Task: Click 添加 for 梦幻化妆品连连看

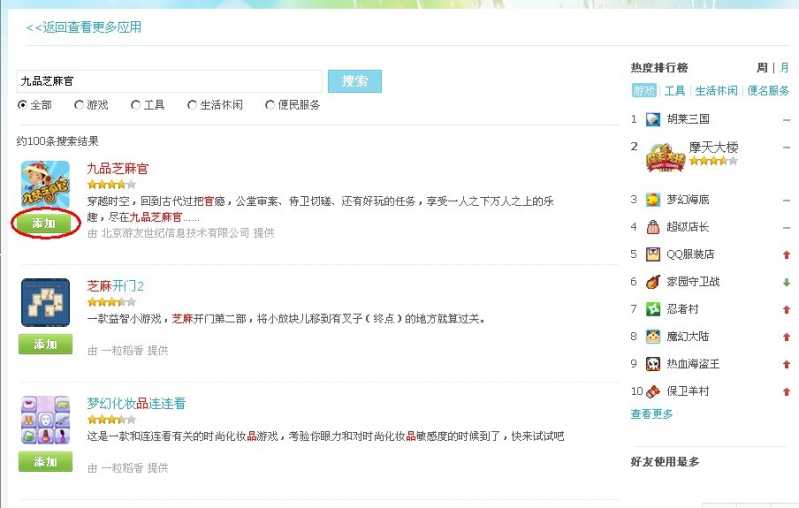Action: coord(45,462)
